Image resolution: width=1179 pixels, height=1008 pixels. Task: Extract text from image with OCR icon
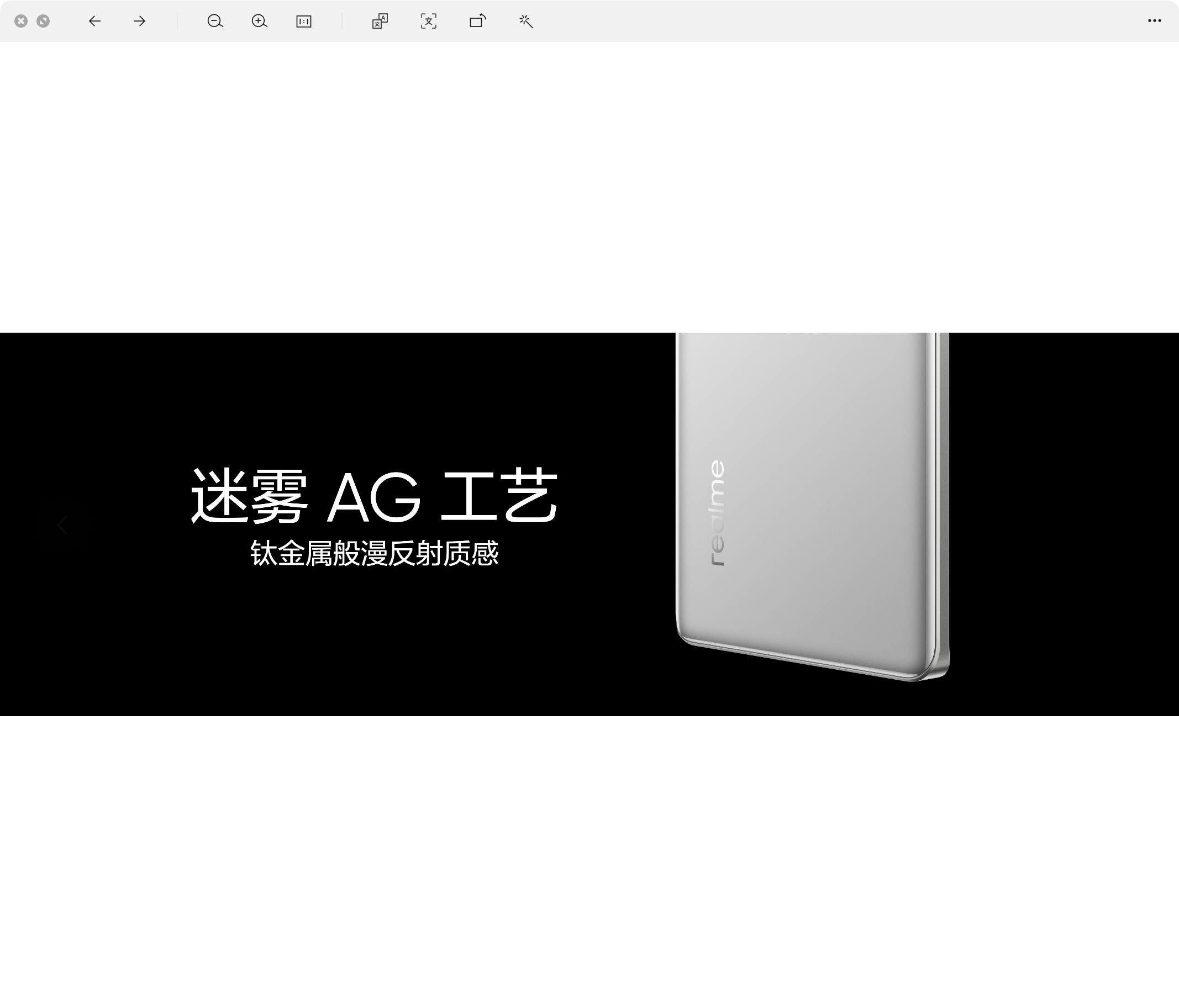click(429, 22)
